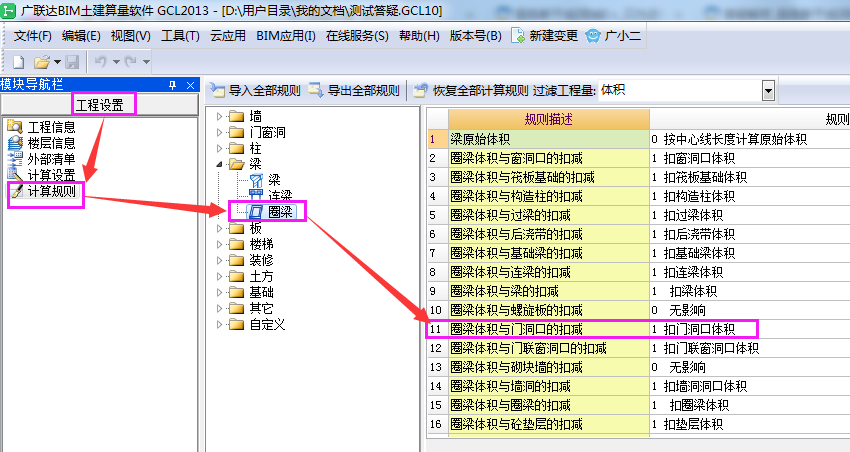Collapse the 梁 tree node

(x=220, y=164)
